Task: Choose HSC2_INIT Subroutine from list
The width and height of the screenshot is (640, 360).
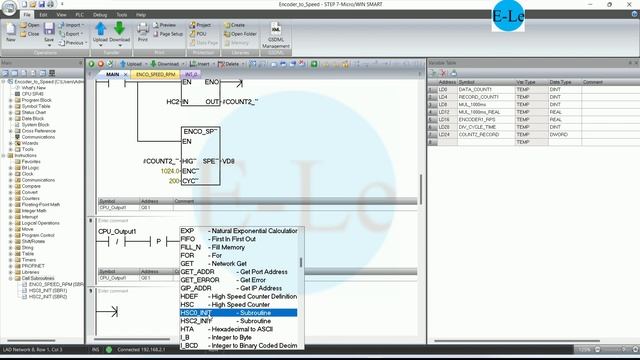Action: (x=238, y=321)
